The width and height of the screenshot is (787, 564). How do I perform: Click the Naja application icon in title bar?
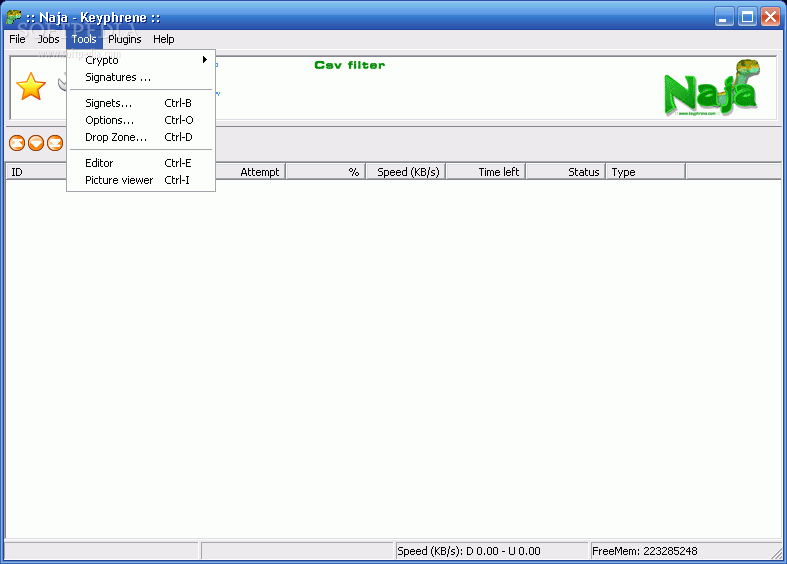point(14,17)
